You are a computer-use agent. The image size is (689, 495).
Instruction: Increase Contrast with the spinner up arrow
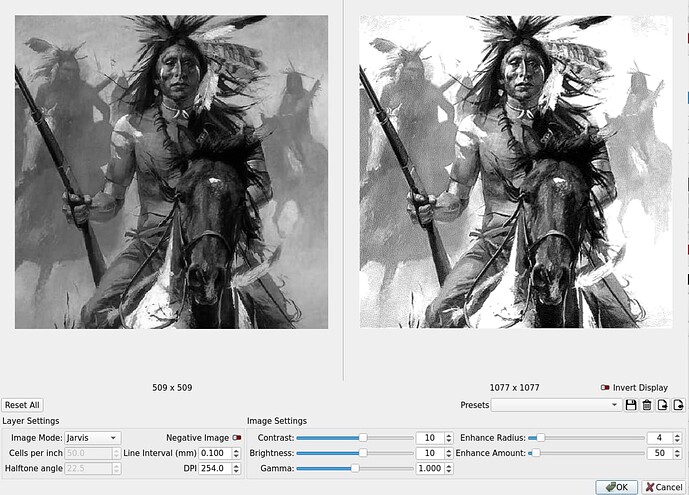click(x=449, y=435)
